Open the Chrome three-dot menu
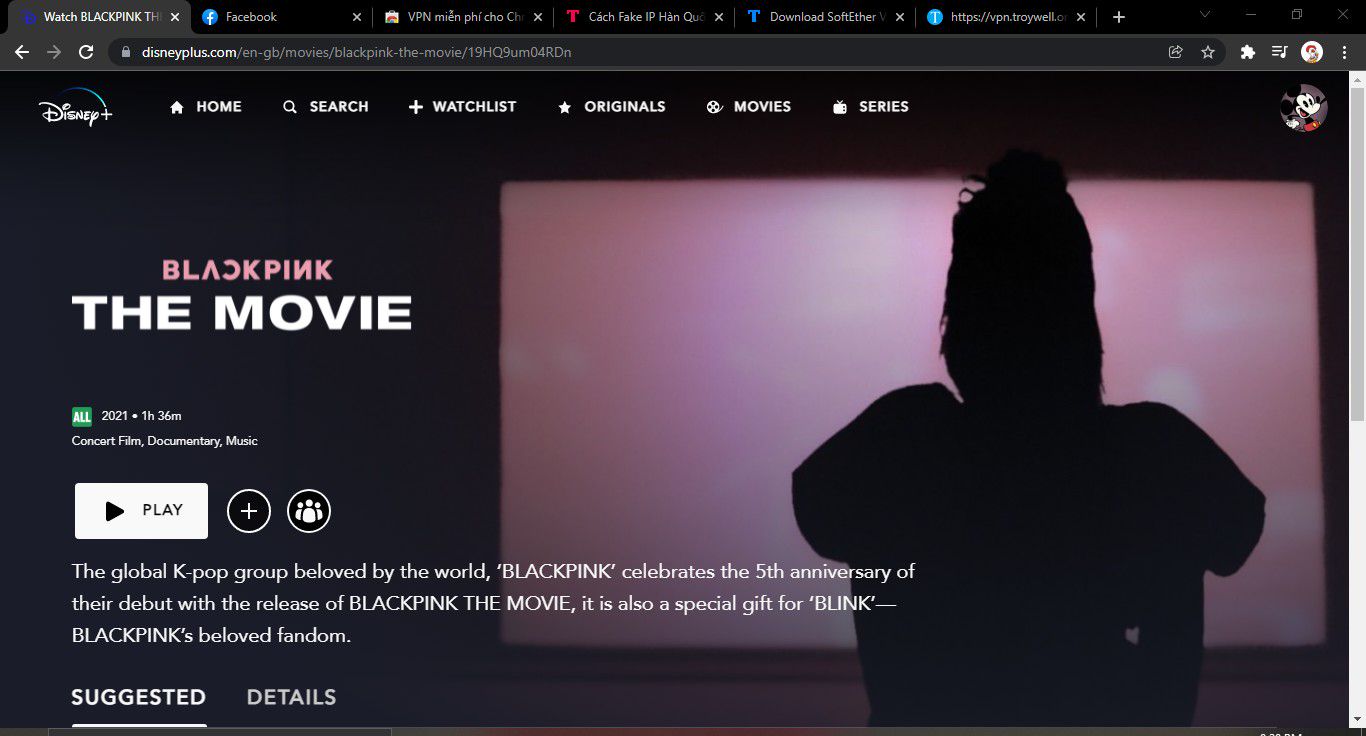This screenshot has height=736, width=1366. click(x=1344, y=52)
